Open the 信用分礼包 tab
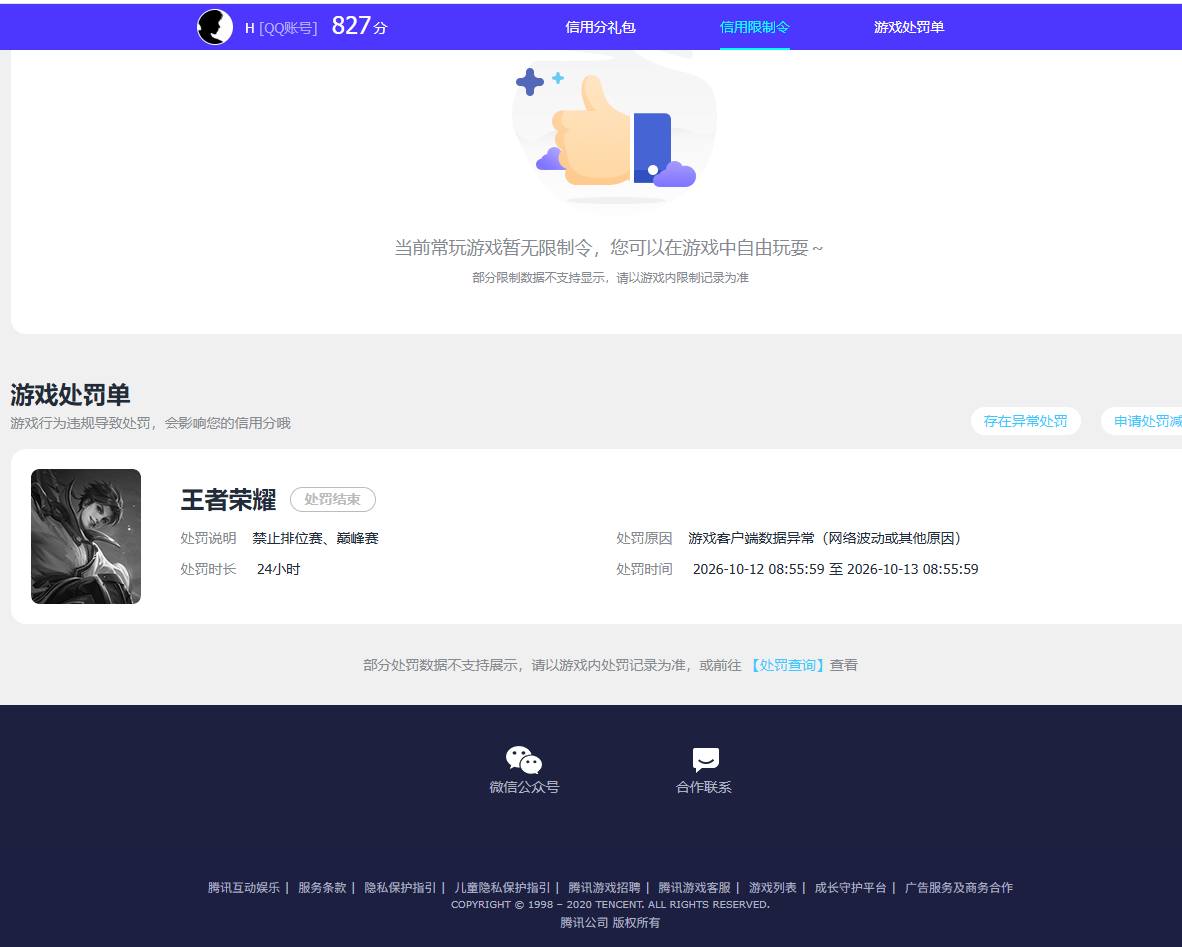Image resolution: width=1182 pixels, height=947 pixels. pyautogui.click(x=600, y=27)
